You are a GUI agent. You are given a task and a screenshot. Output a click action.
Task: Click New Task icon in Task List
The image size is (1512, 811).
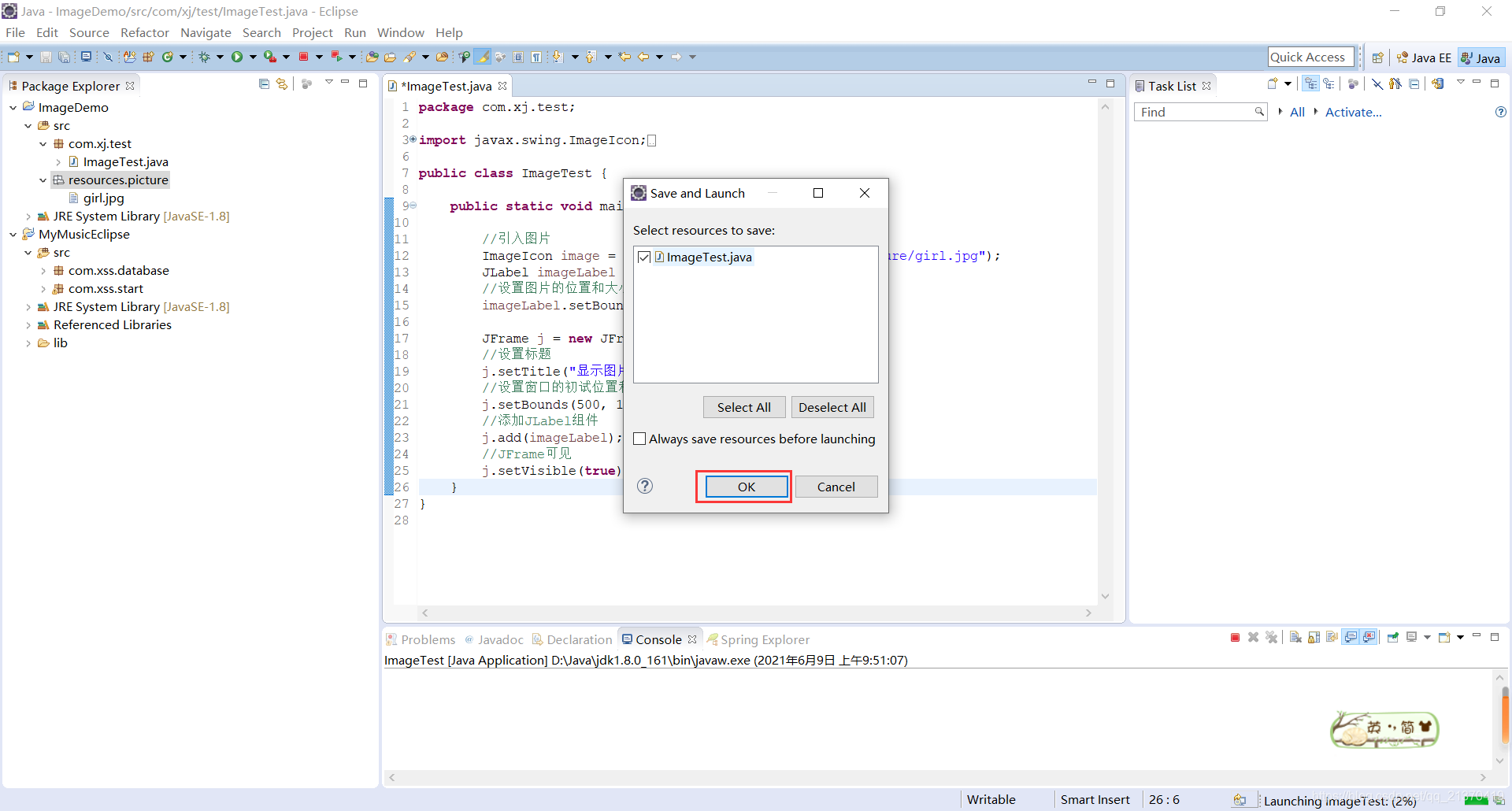tap(1273, 84)
